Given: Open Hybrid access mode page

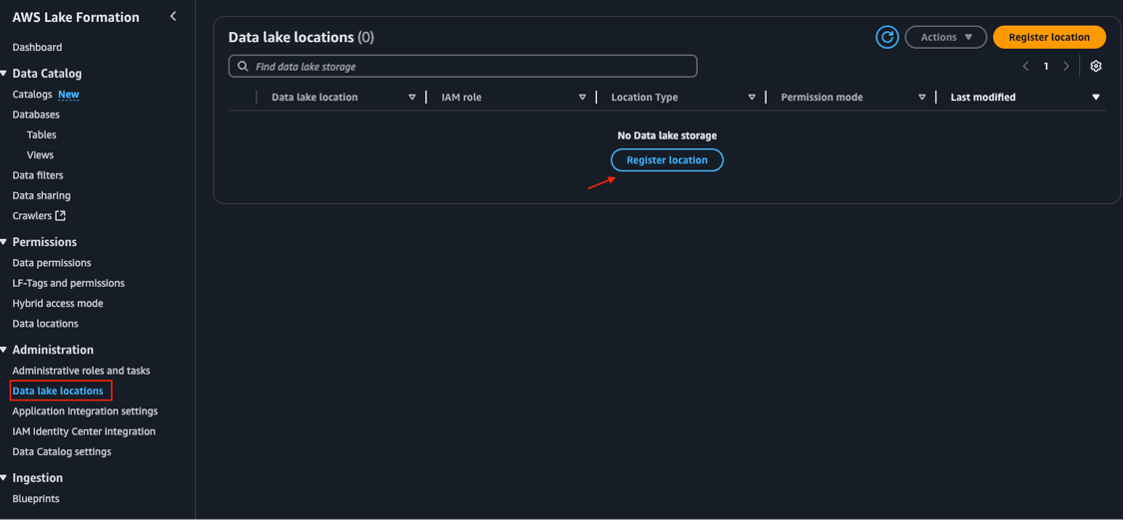Looking at the screenshot, I should pos(58,303).
